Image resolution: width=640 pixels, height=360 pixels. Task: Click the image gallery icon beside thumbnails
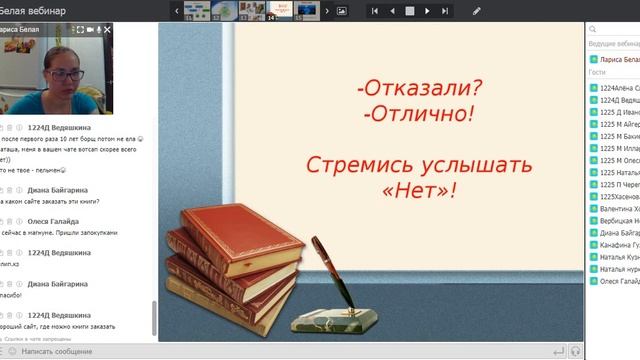(342, 11)
